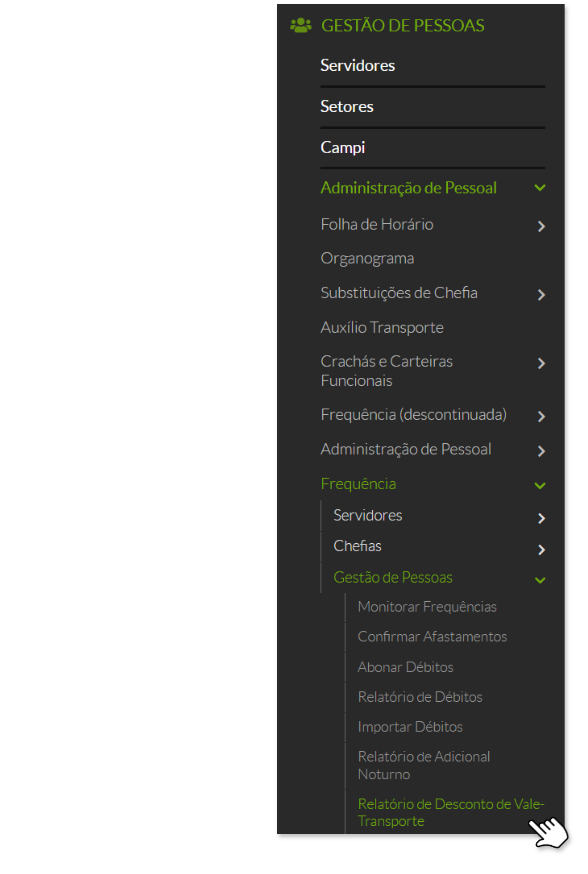
Task: Open Abonar Débitos
Action: (405, 667)
